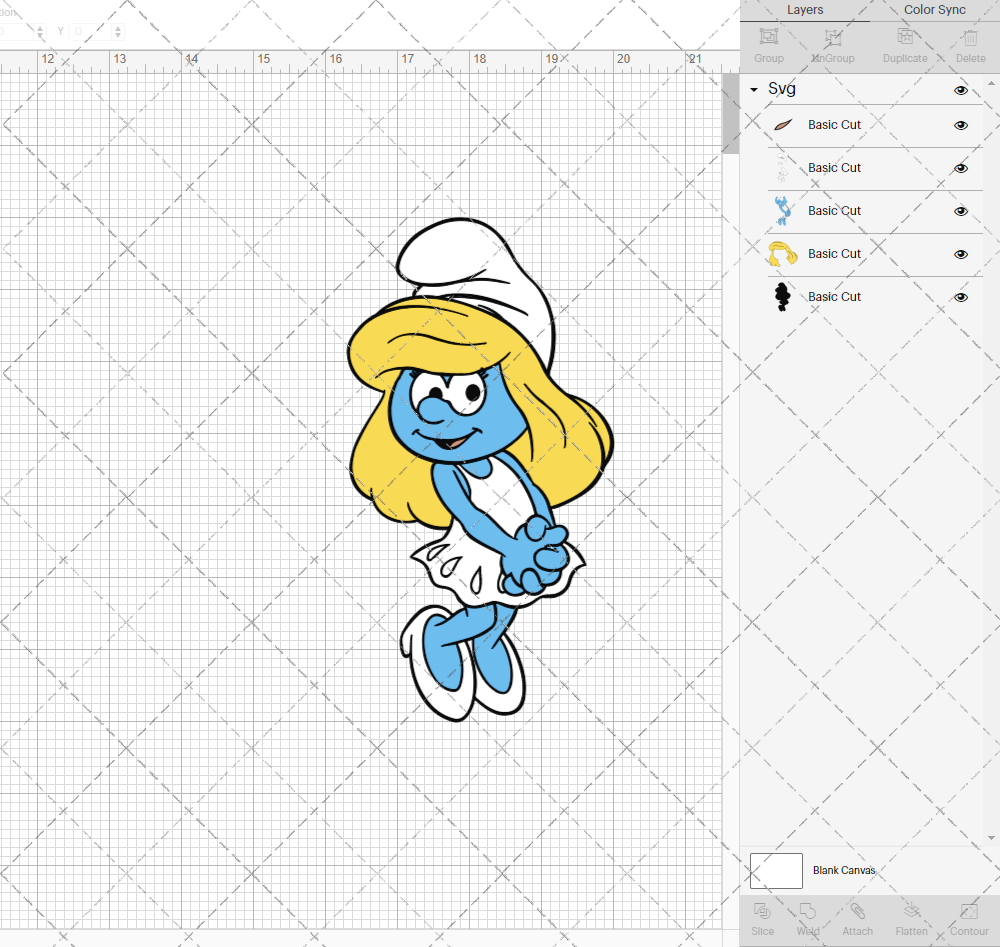Click the Delete trash icon
This screenshot has height=947, width=1000.
pos(970,38)
